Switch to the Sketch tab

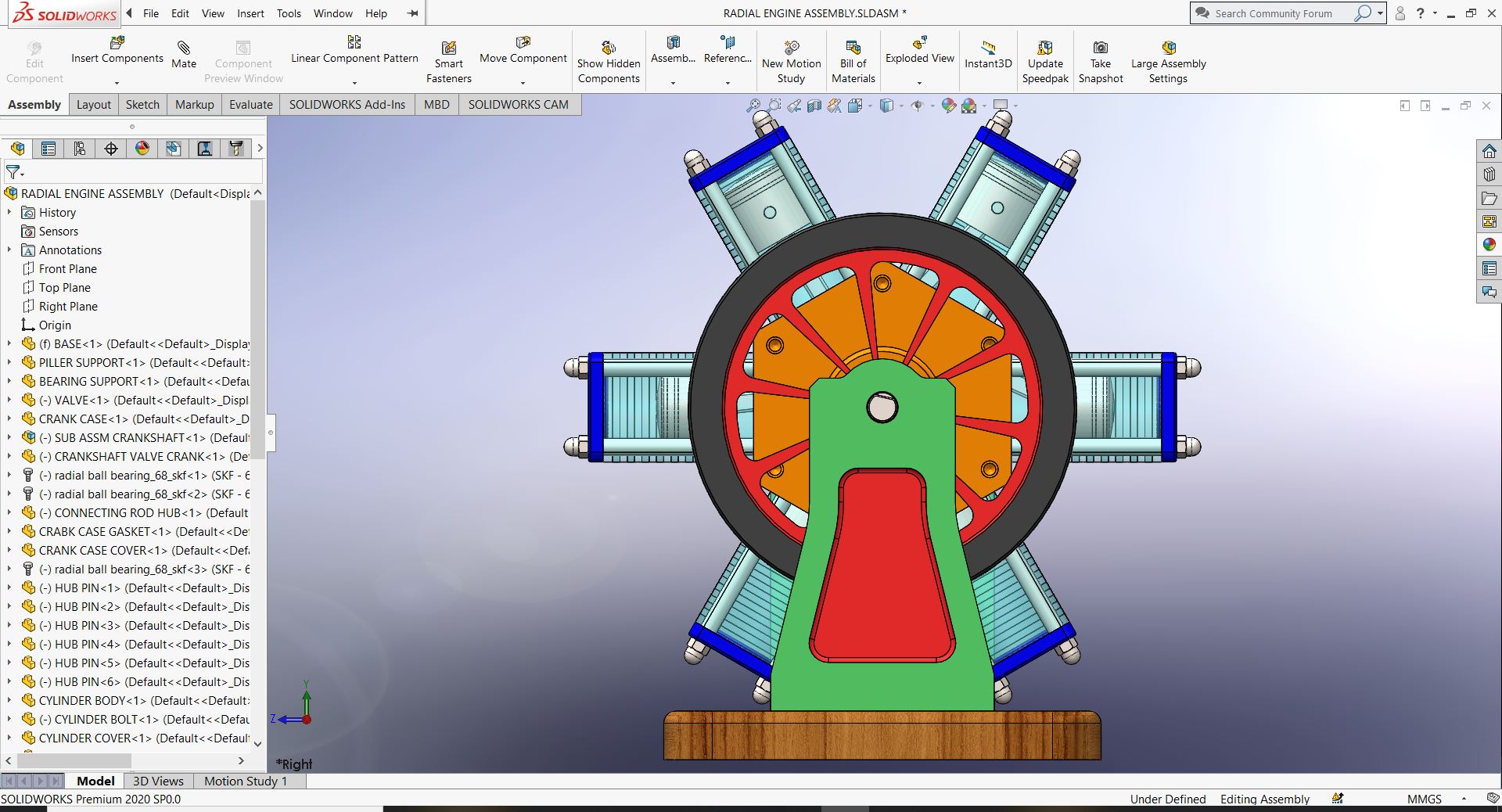click(142, 104)
